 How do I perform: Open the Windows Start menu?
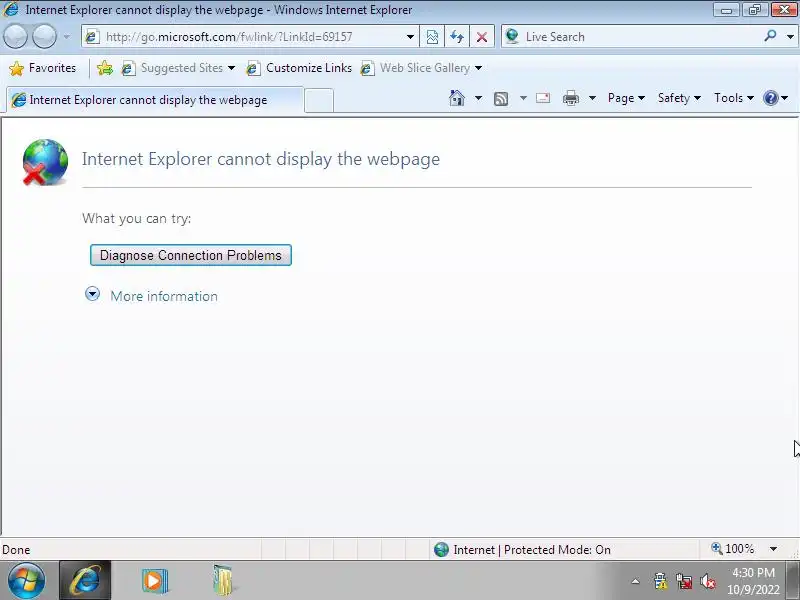coord(27,580)
